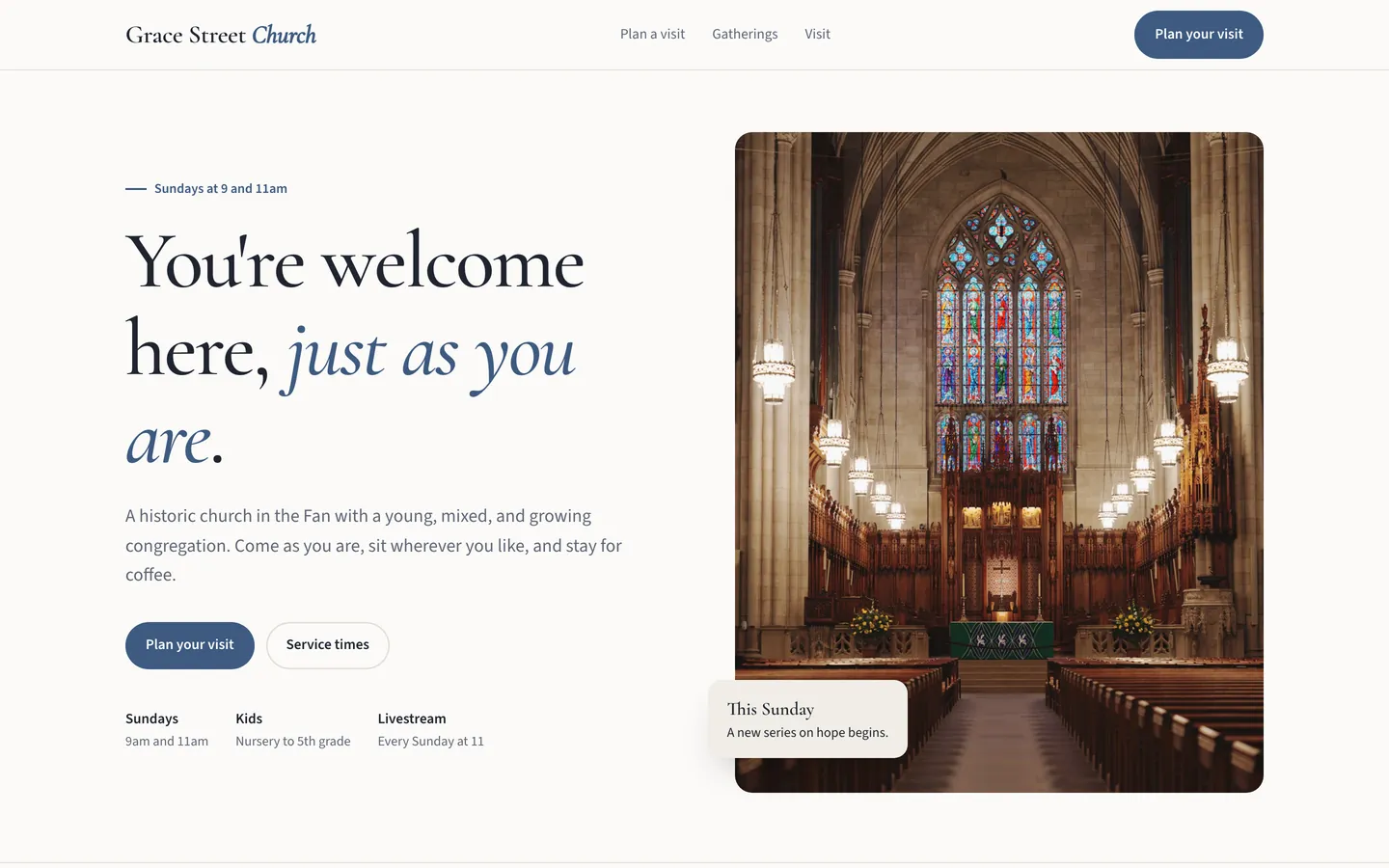Click the header Plan your visit button
1389x868 pixels.
[1199, 35]
